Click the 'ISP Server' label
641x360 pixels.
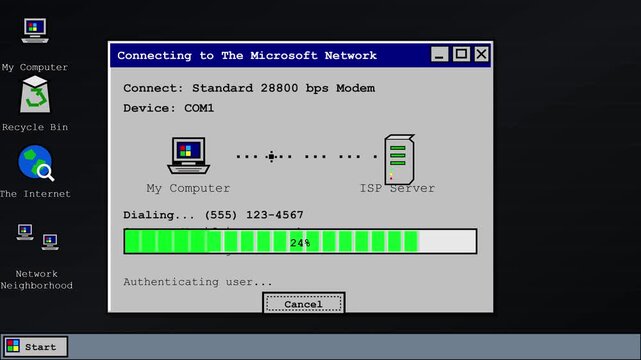pos(397,188)
